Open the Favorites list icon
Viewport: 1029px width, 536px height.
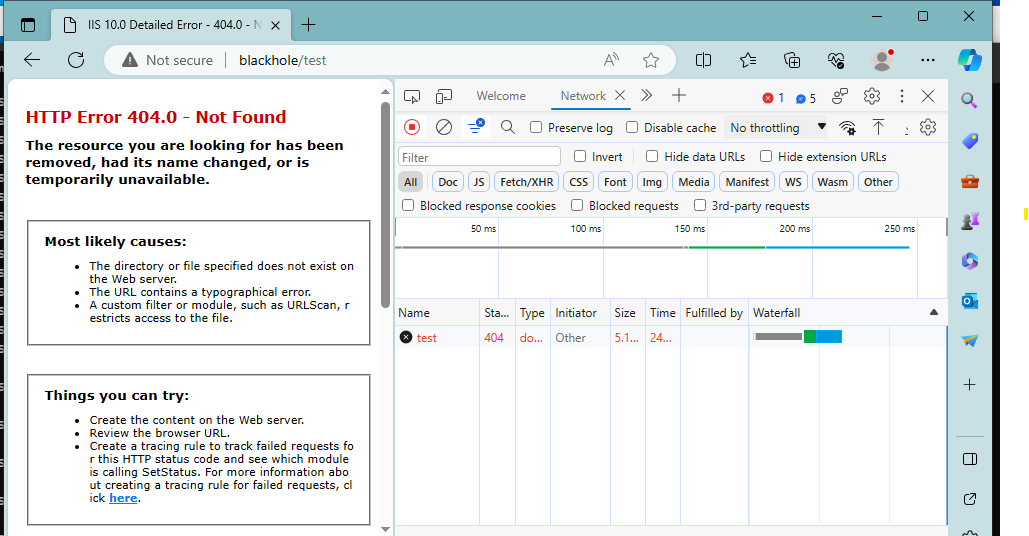tap(747, 60)
